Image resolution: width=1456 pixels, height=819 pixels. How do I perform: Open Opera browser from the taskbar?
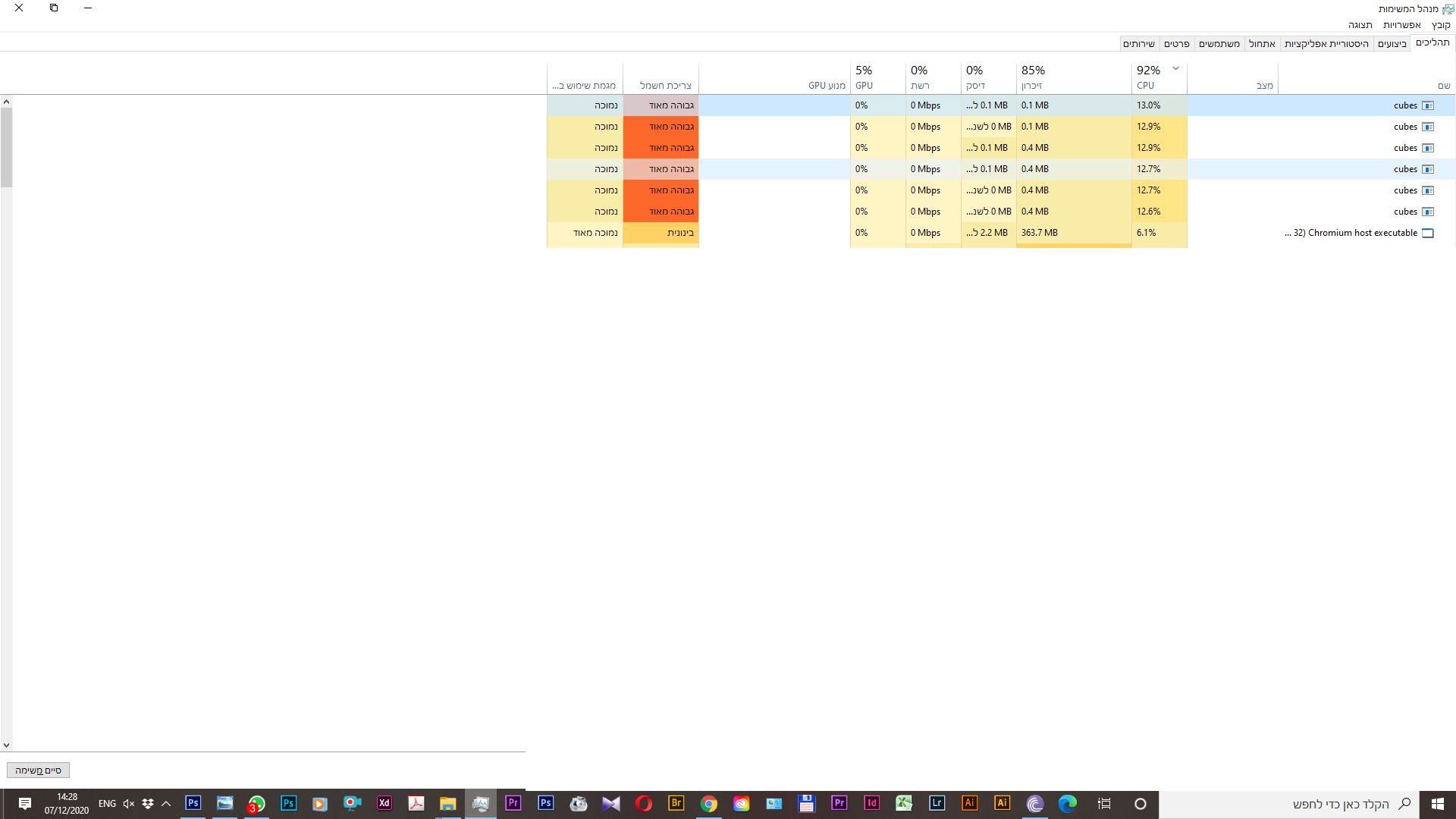point(644,803)
